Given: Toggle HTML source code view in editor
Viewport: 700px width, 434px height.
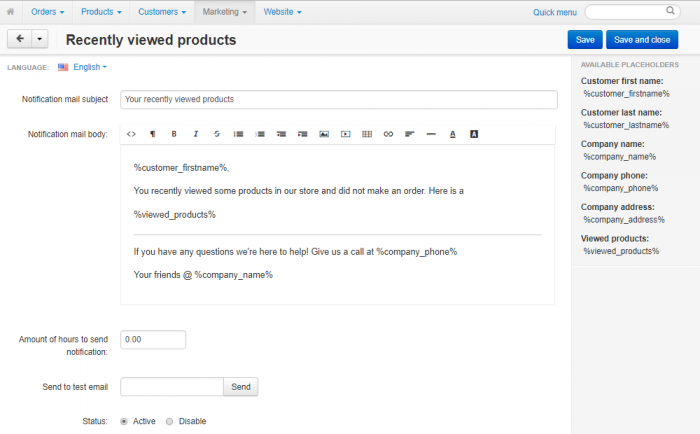Looking at the screenshot, I should pos(131,134).
